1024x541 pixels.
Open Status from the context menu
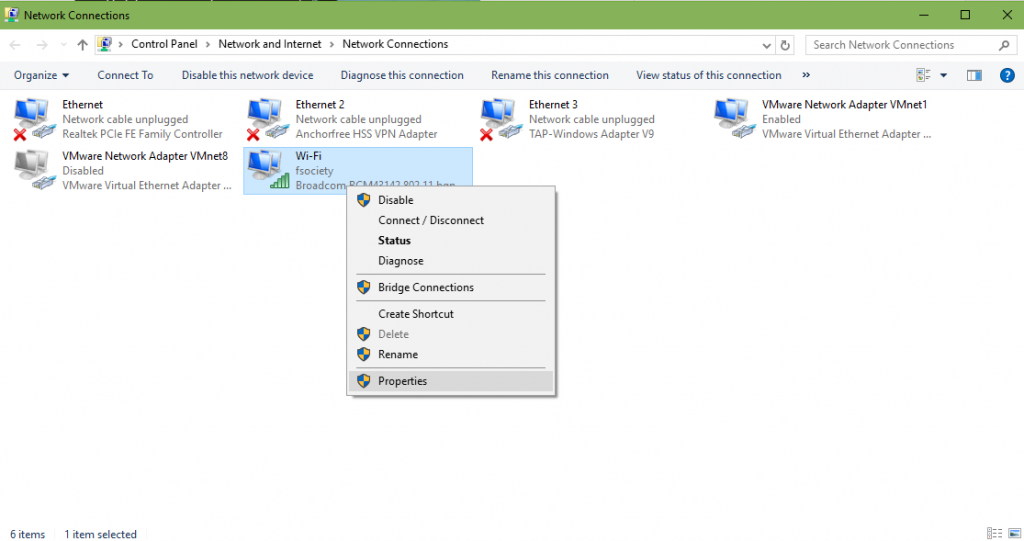click(451, 240)
